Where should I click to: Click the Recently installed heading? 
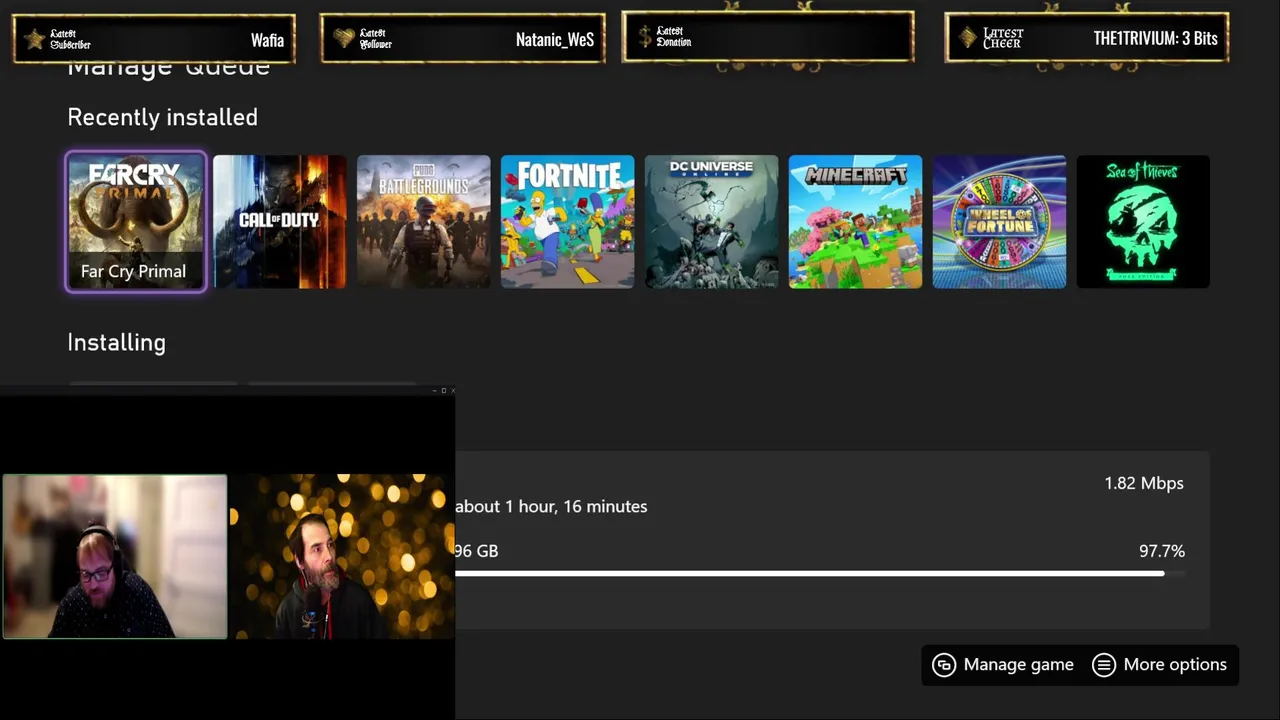coord(162,117)
